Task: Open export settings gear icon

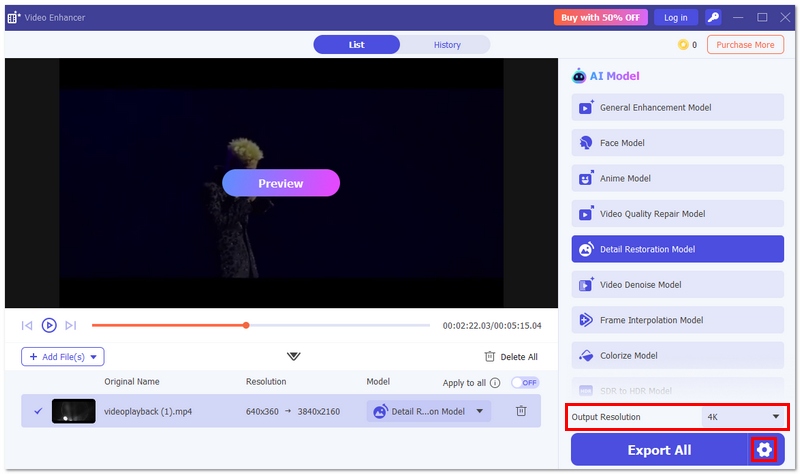Action: [765, 450]
